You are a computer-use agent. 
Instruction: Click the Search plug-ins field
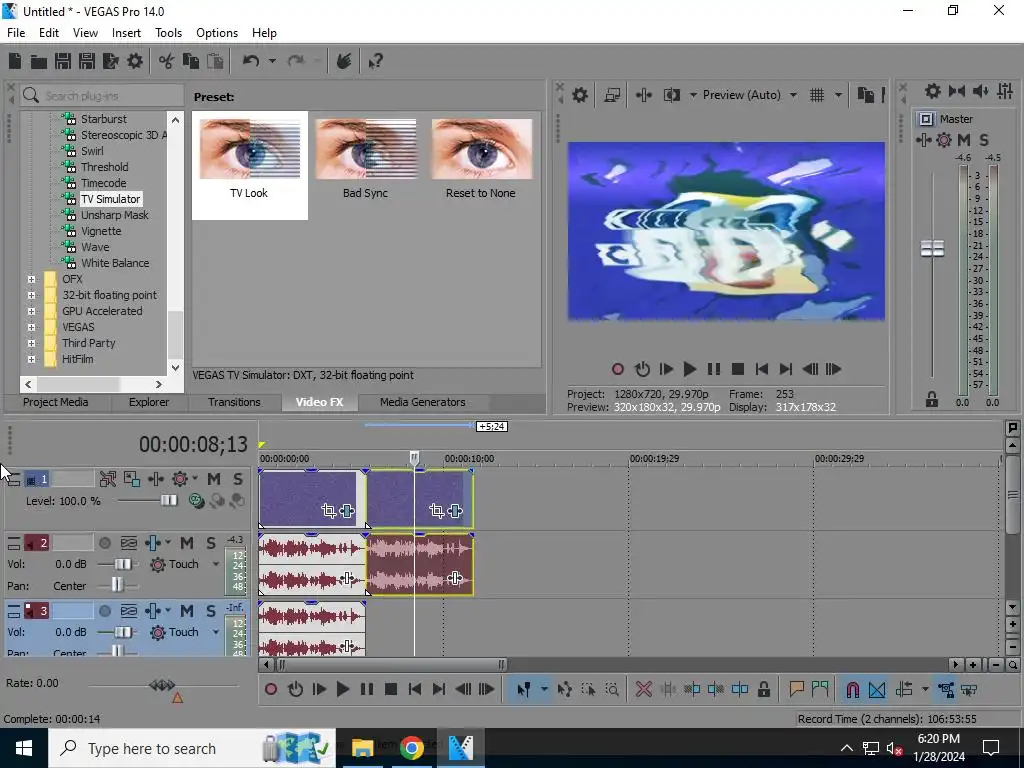(102, 96)
